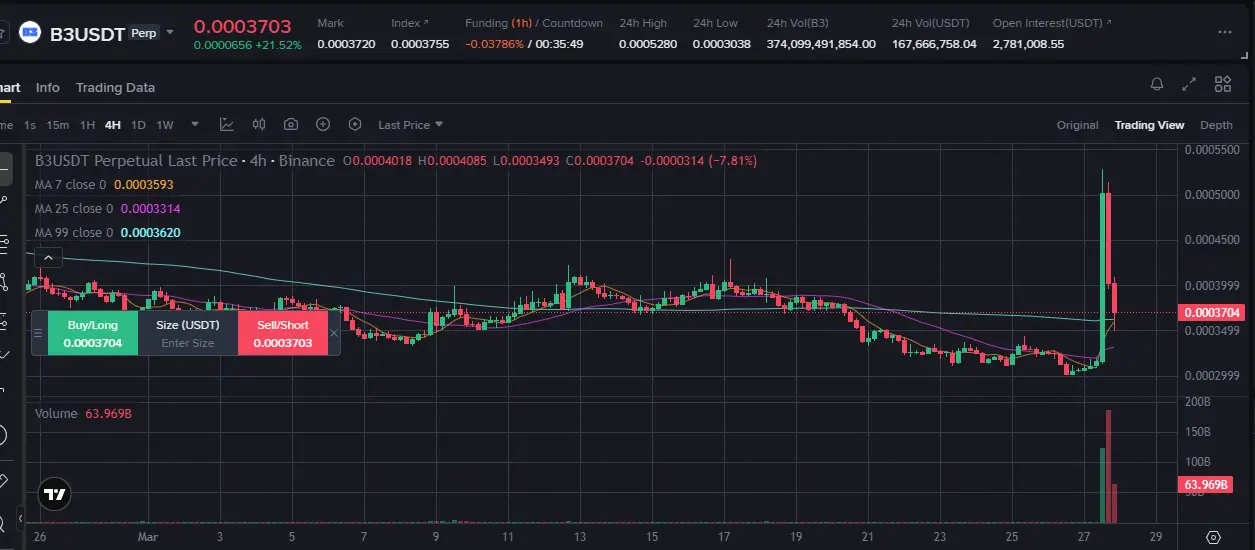Expand the more intervals dropdown arrow
1255x550 pixels.
tap(195, 125)
